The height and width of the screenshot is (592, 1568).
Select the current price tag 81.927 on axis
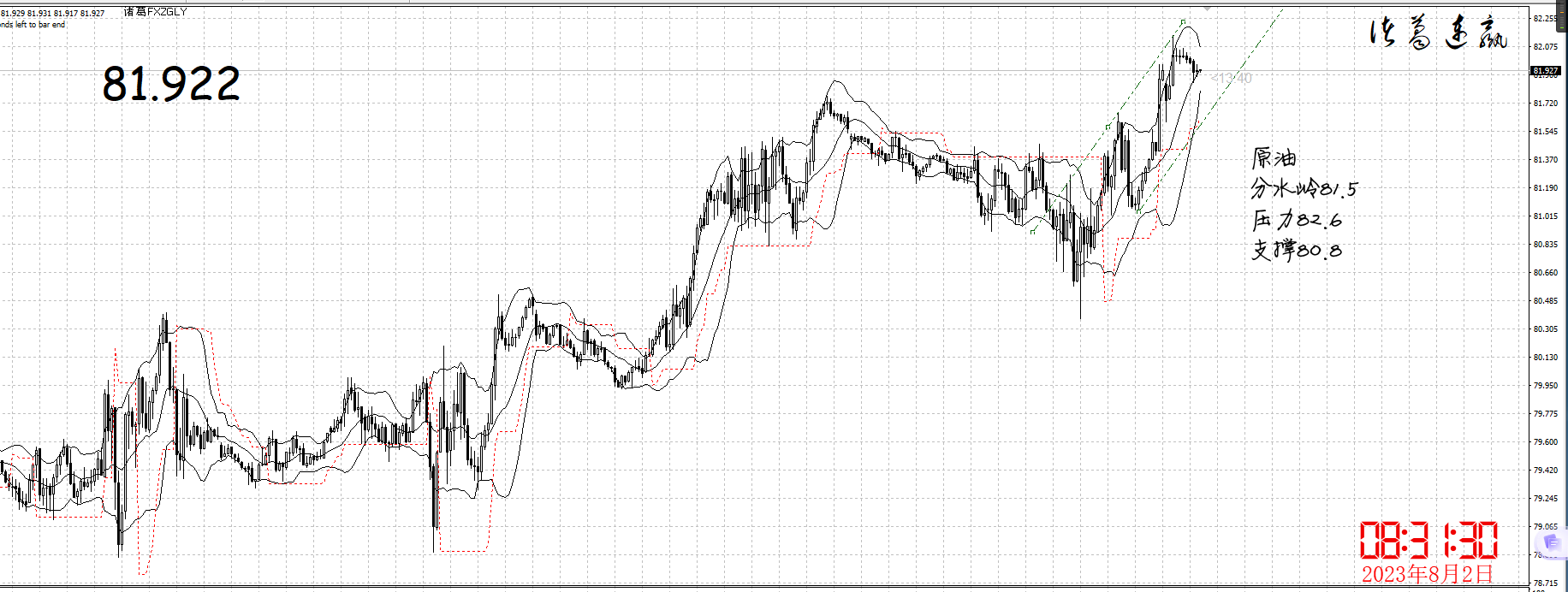[x=1547, y=71]
